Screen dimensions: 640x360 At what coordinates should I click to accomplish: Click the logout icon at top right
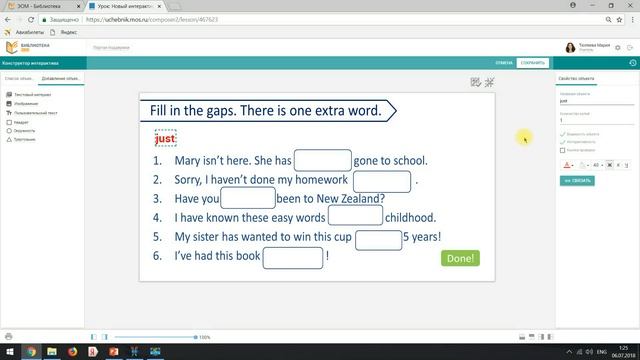(x=630, y=48)
